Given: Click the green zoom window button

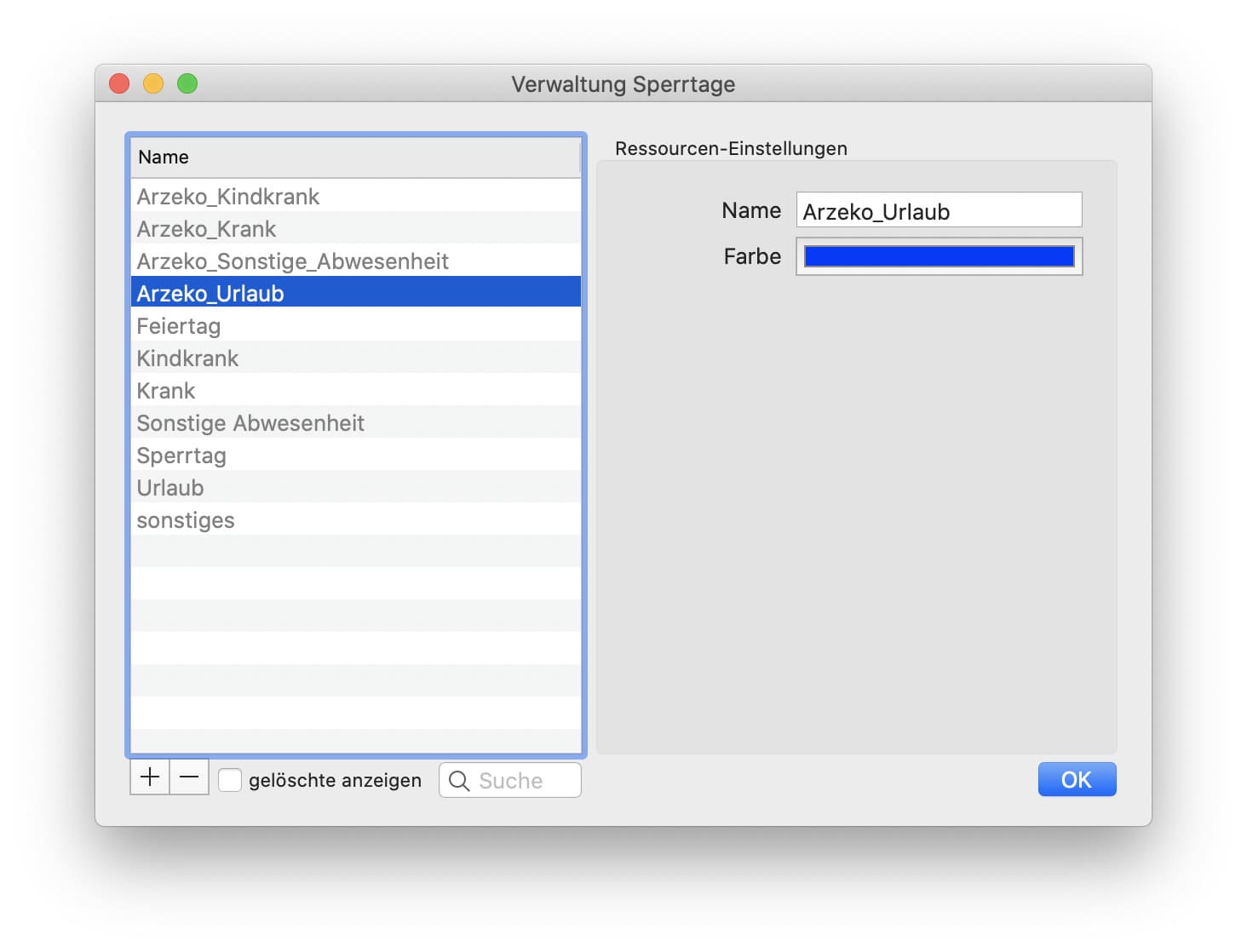Looking at the screenshot, I should [187, 83].
